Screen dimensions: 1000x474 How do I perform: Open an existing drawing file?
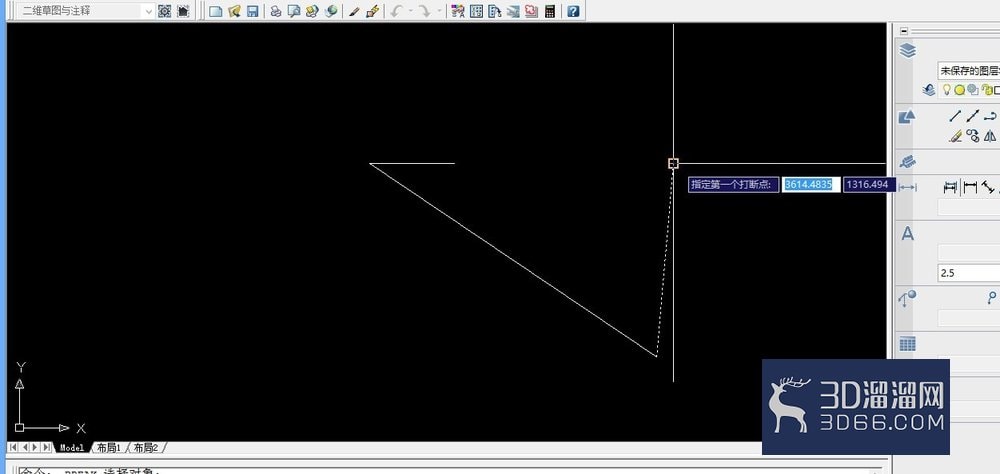234,11
